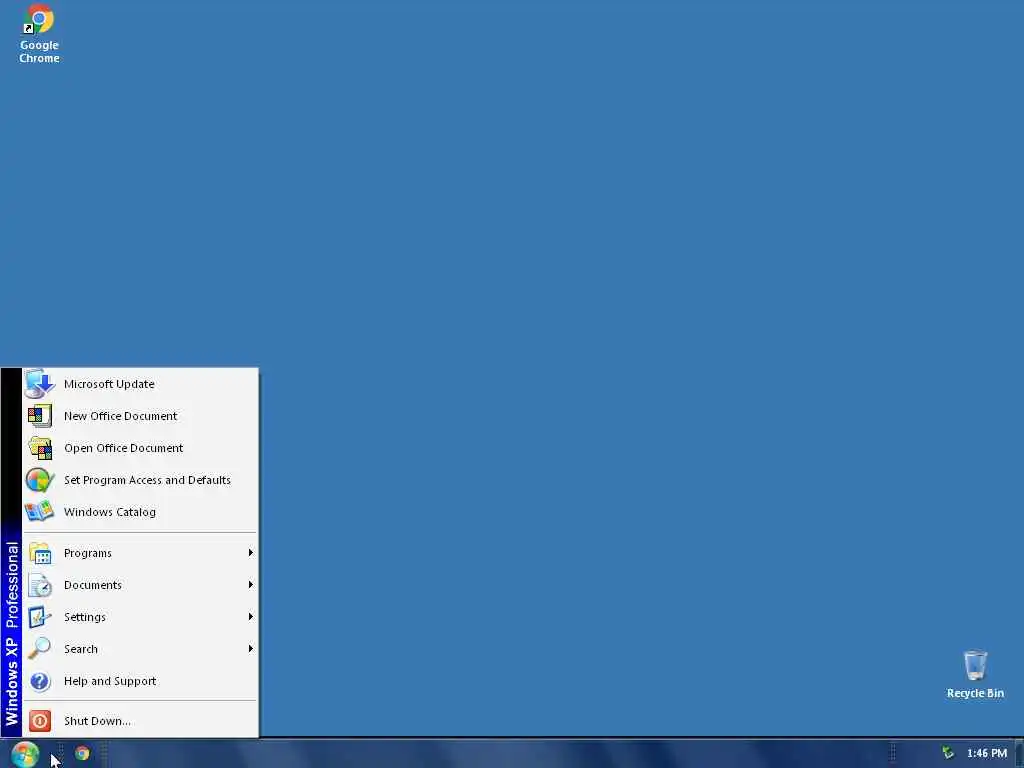This screenshot has height=768, width=1024.
Task: Click the Settings menu icon
Action: (x=39, y=617)
